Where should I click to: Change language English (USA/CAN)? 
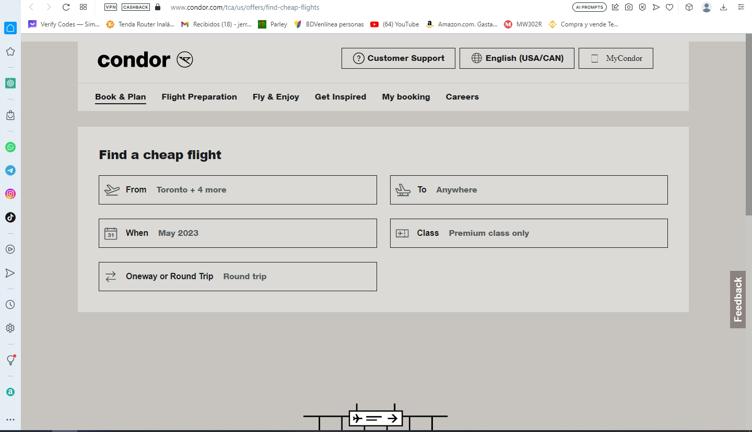pos(517,58)
